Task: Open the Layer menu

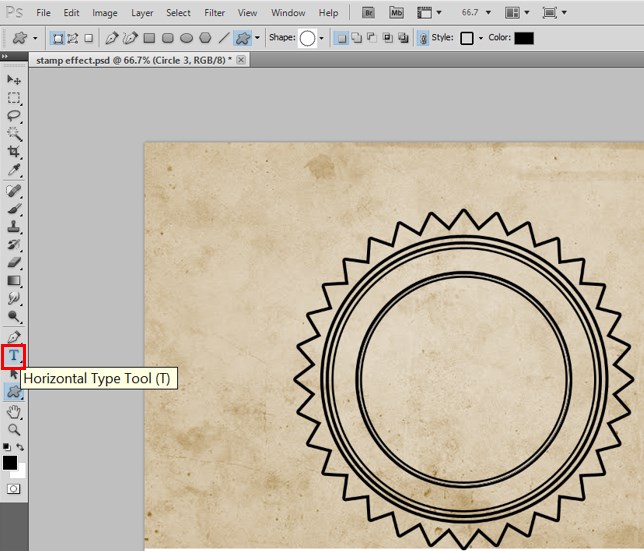Action: [x=142, y=13]
